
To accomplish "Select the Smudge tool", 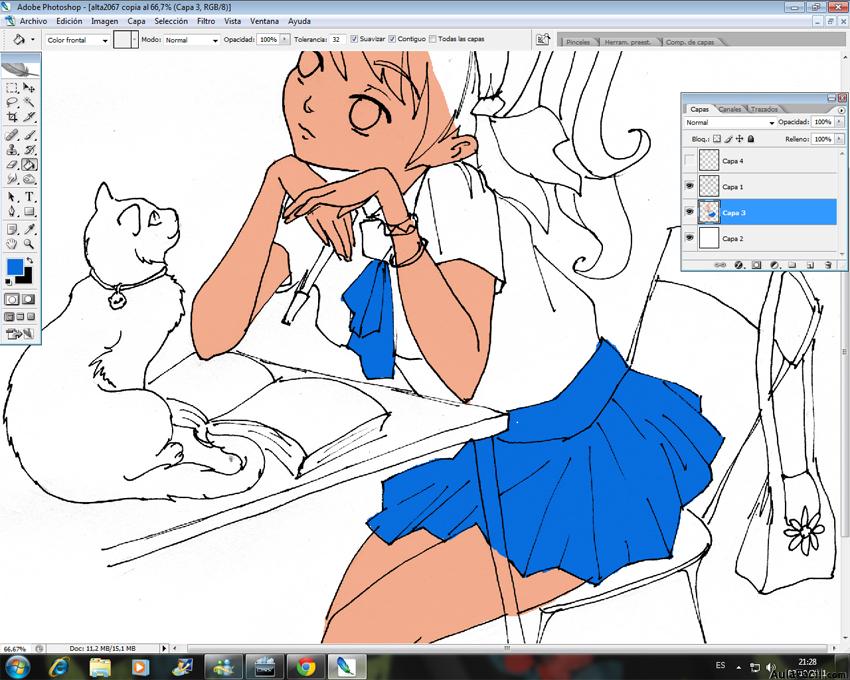I will click(12, 179).
